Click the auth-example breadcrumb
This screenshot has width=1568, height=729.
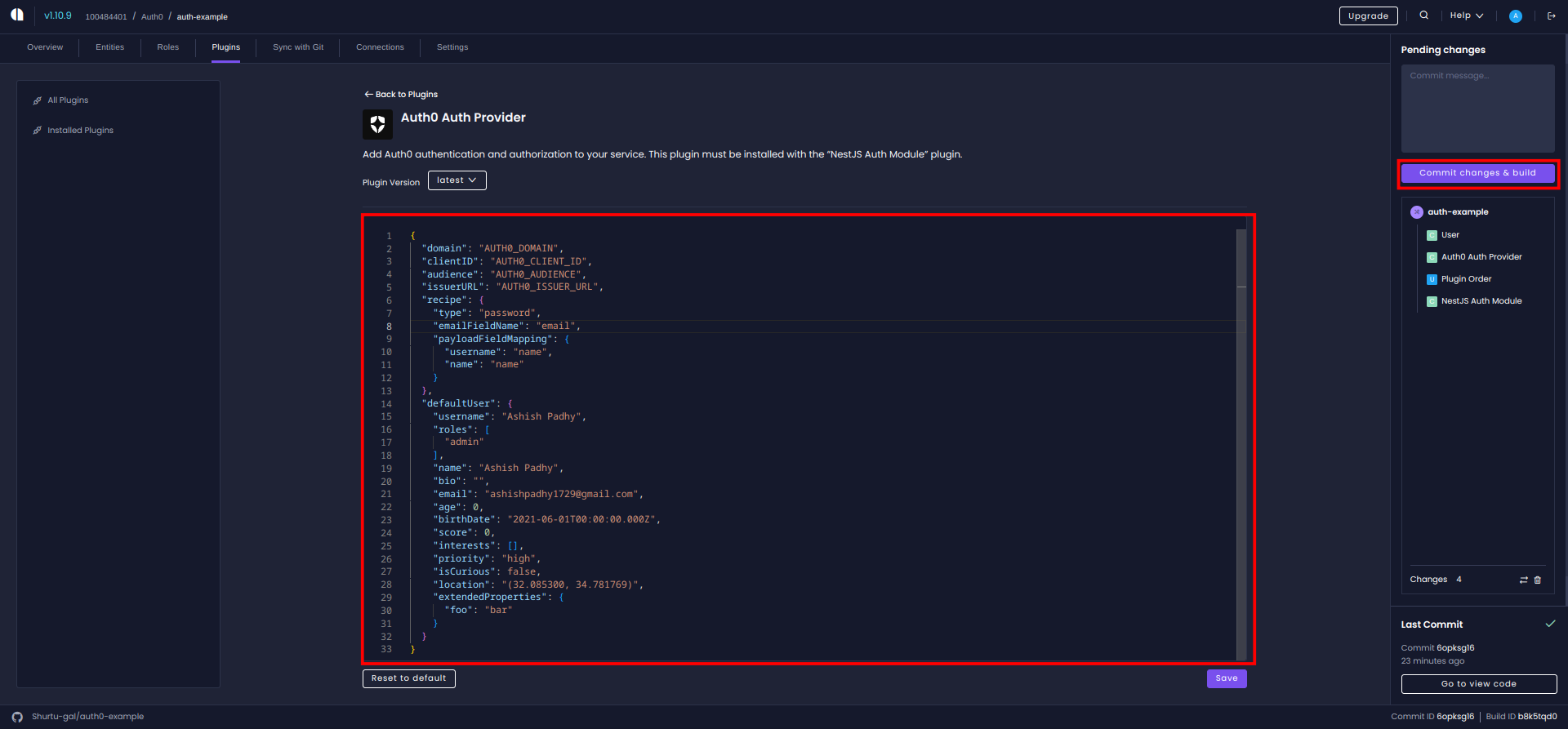[x=203, y=16]
